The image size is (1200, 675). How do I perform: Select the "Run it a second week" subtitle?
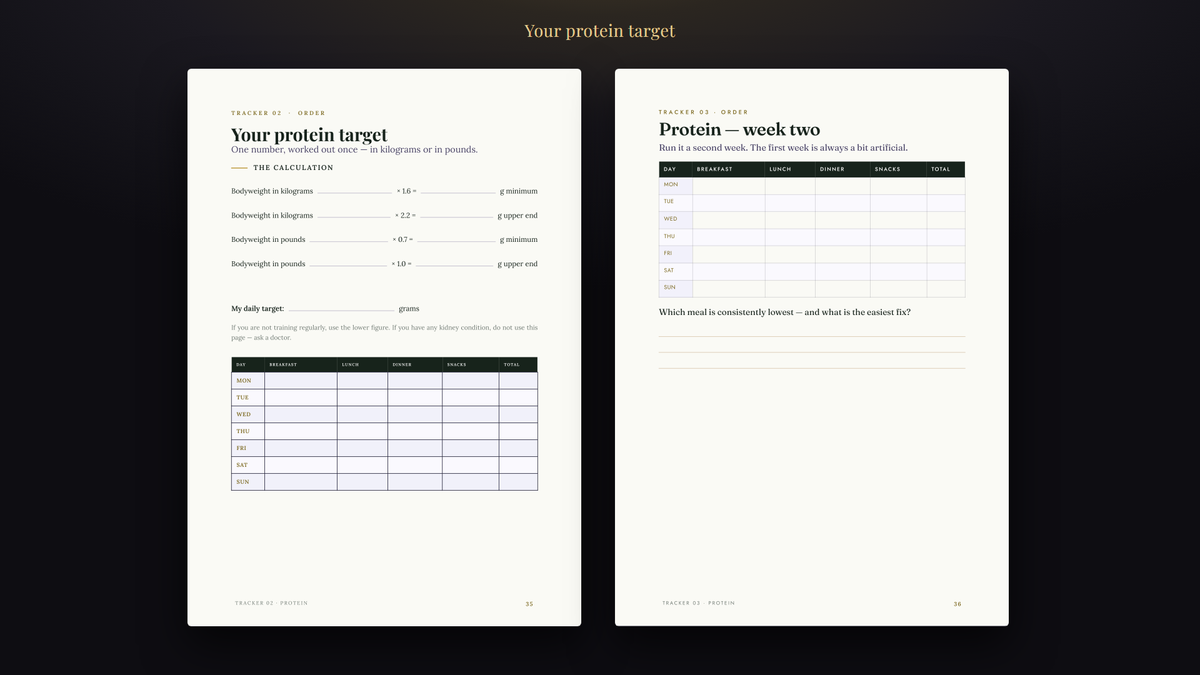(x=783, y=148)
